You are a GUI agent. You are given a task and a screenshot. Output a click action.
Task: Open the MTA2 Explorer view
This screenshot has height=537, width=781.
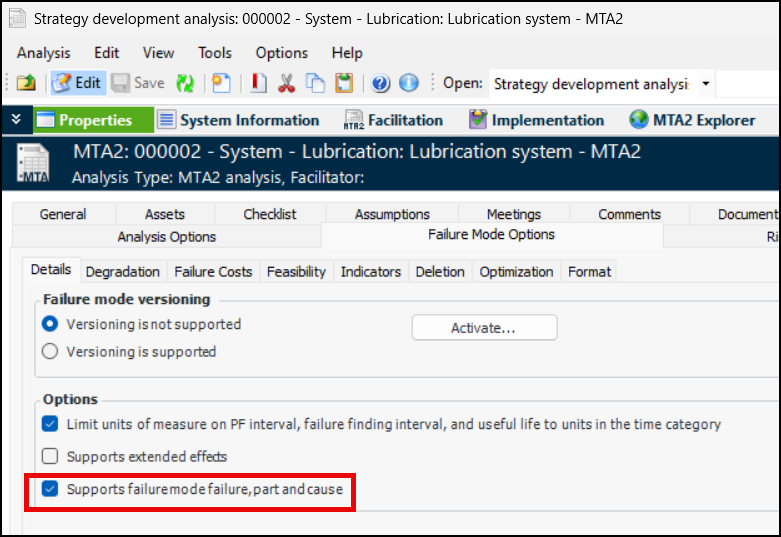tap(692, 120)
